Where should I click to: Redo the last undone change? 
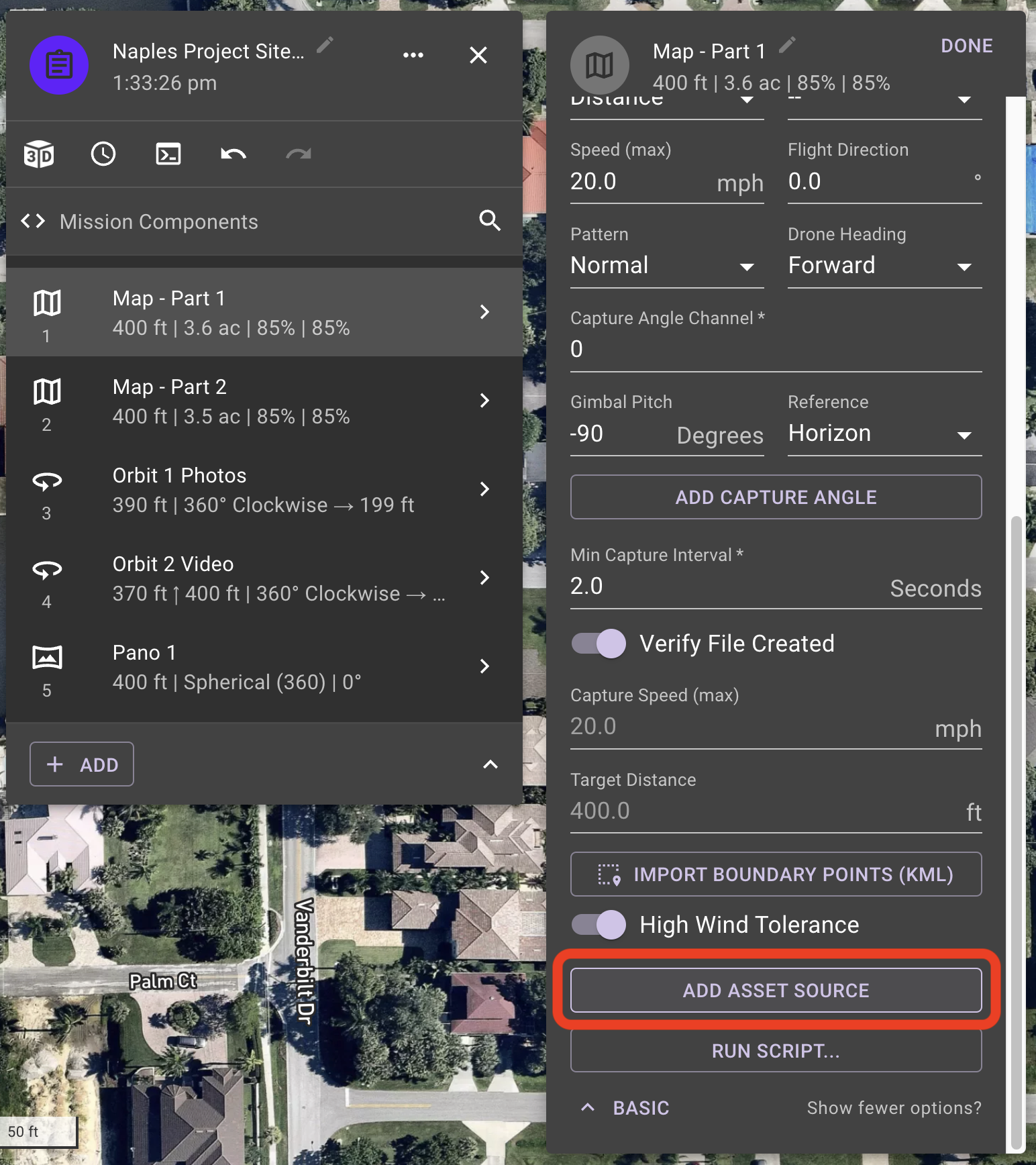tap(299, 154)
